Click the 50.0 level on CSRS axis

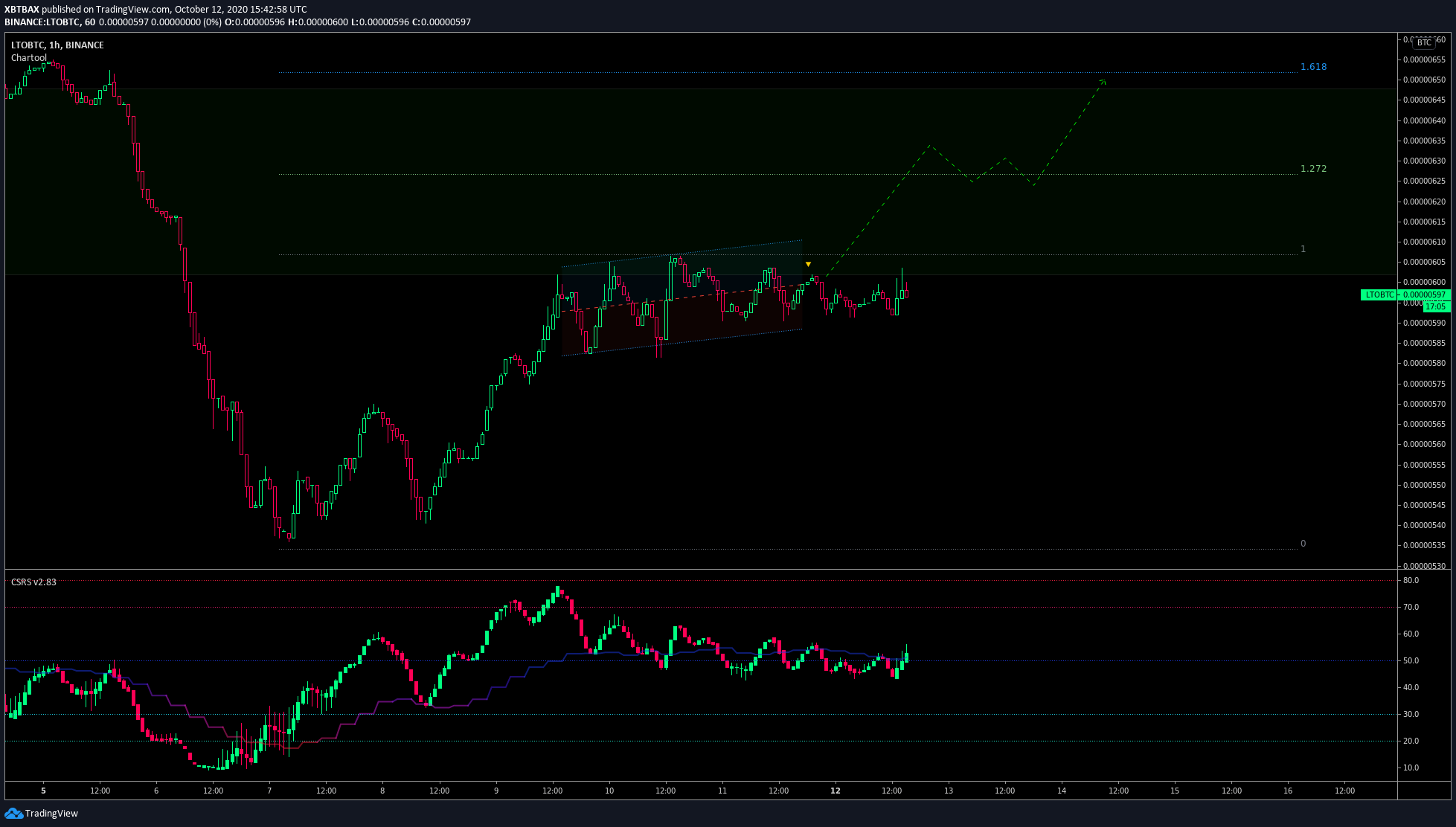1411,660
